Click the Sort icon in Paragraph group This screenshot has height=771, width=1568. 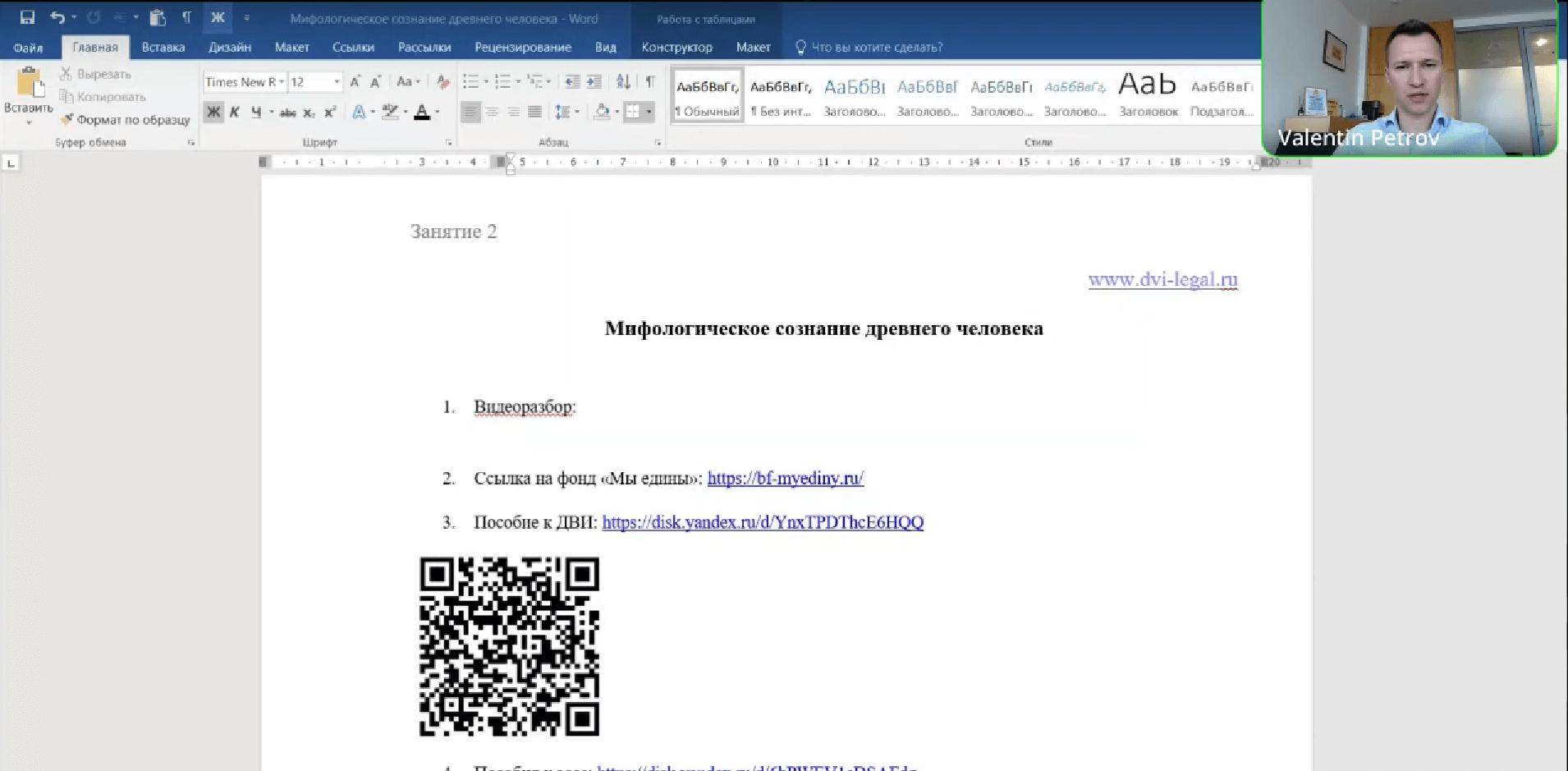[x=624, y=81]
